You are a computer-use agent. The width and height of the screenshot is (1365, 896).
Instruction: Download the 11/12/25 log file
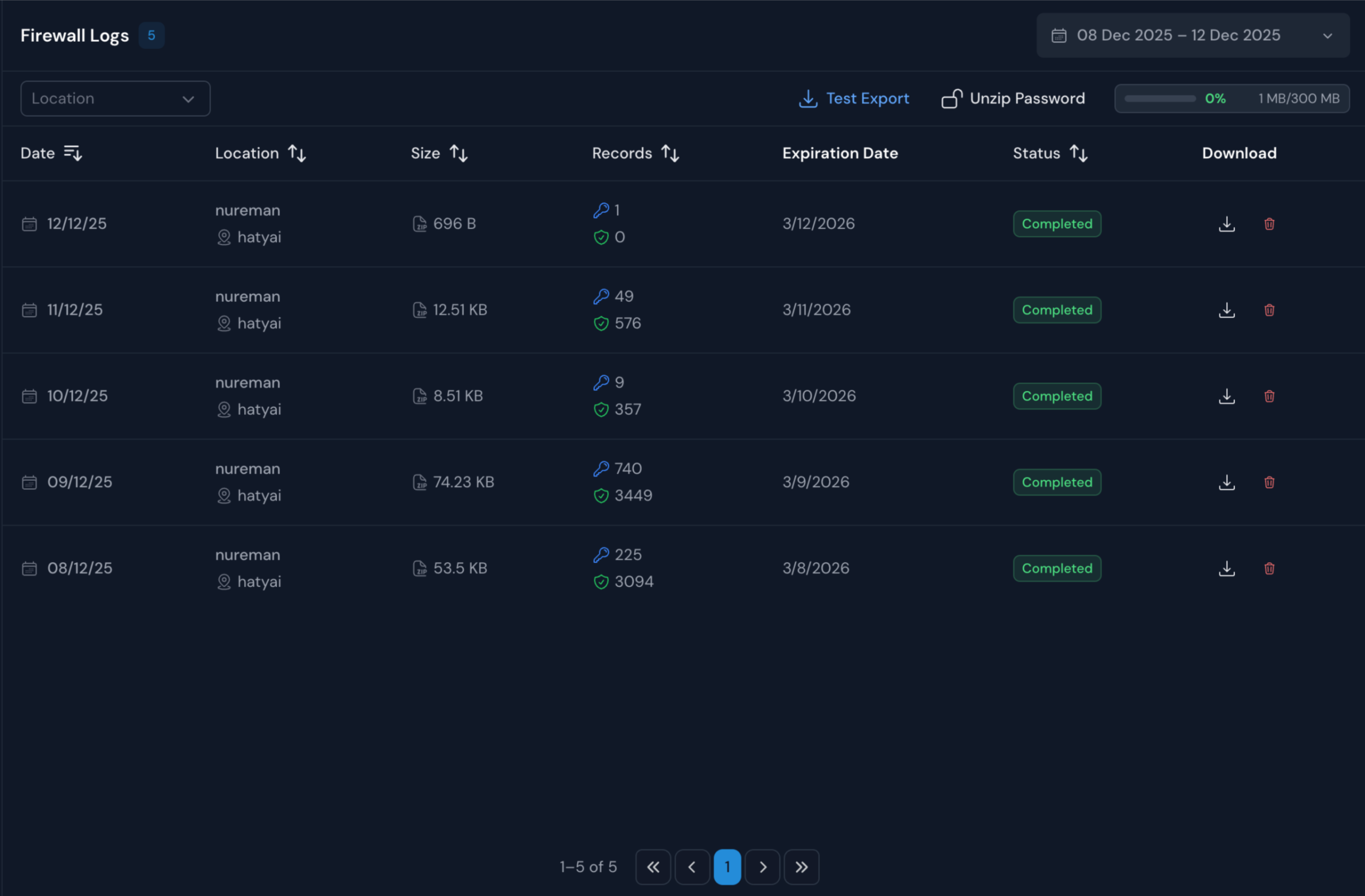[1226, 310]
